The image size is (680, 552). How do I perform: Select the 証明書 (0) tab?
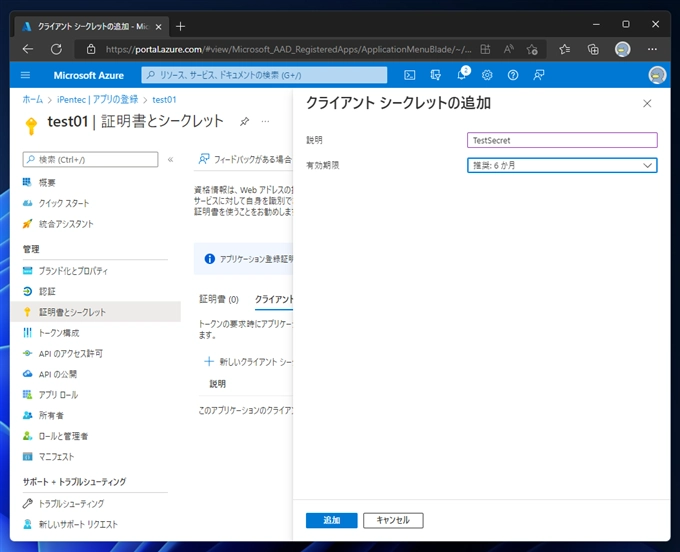tap(219, 299)
